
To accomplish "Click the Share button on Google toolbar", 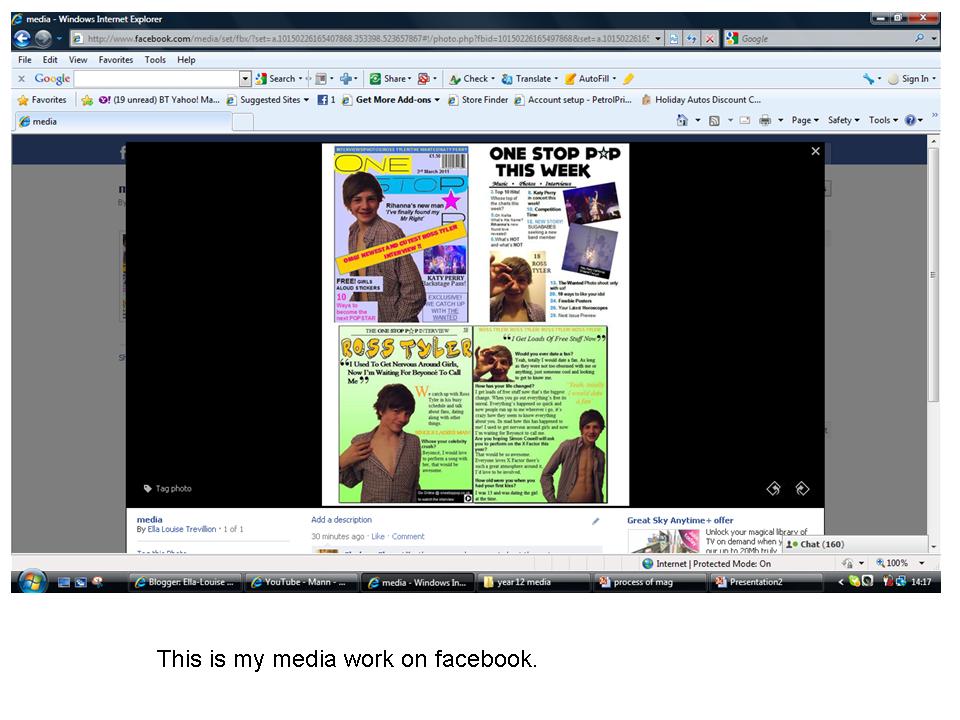I will click(x=390, y=78).
